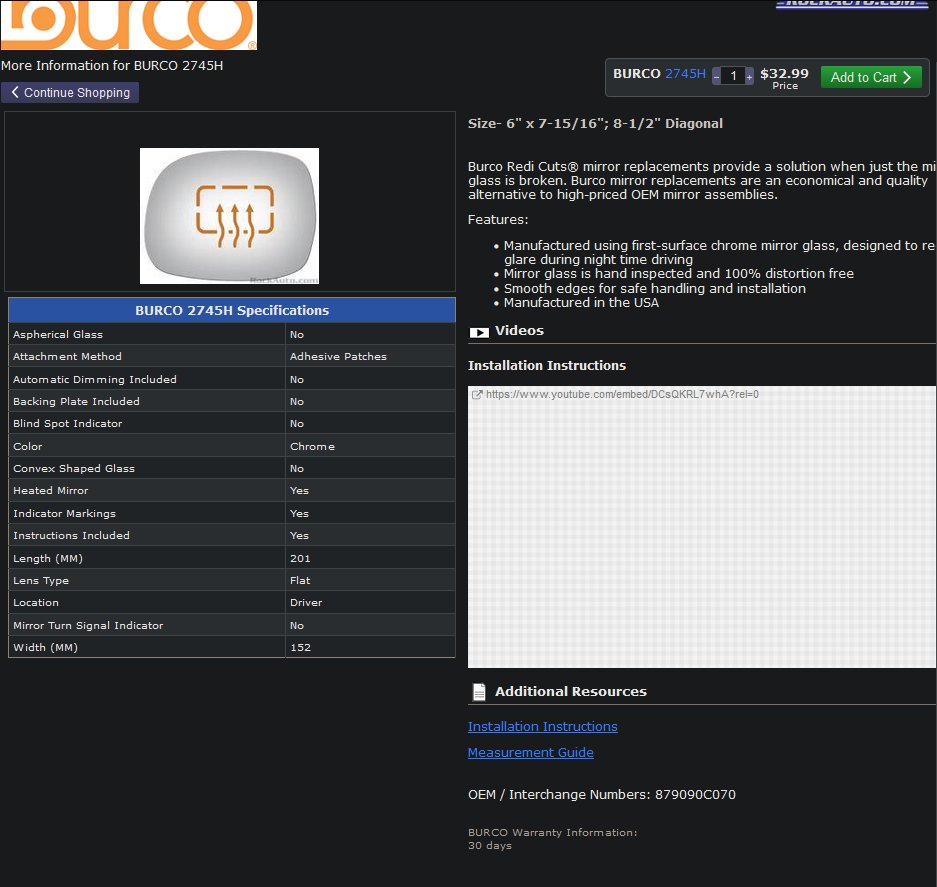
Task: Select the Mirror glass is hand inspected bullet
Action: [x=678, y=274]
